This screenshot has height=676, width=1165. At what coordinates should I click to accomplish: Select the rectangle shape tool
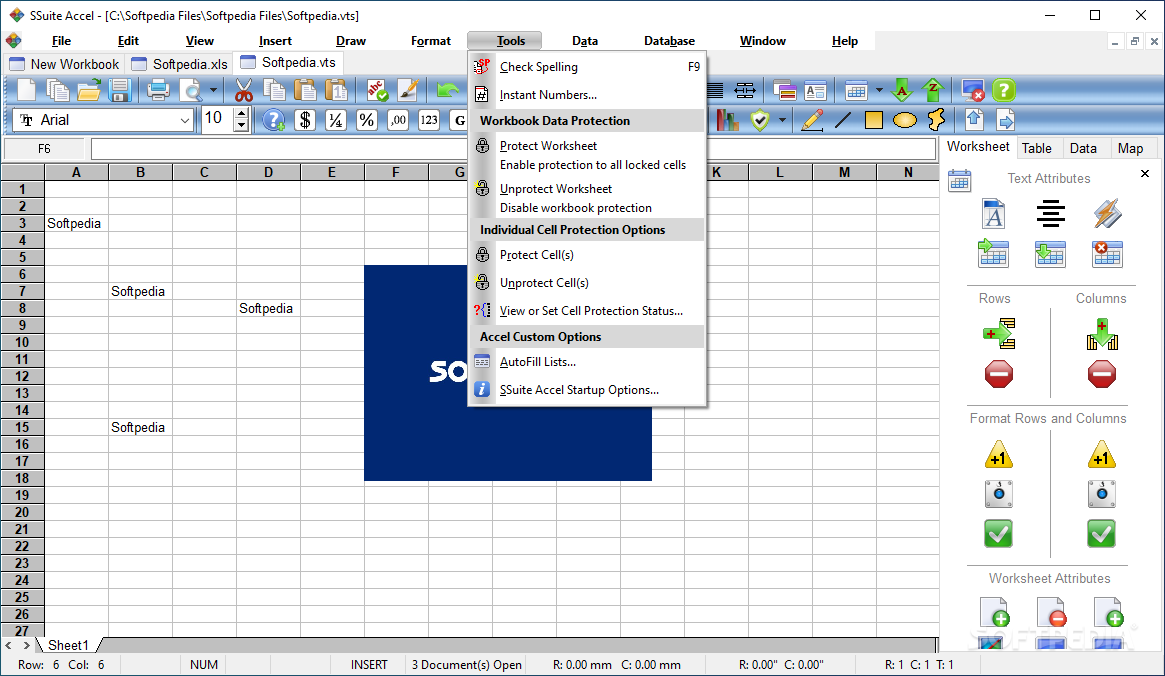(874, 120)
